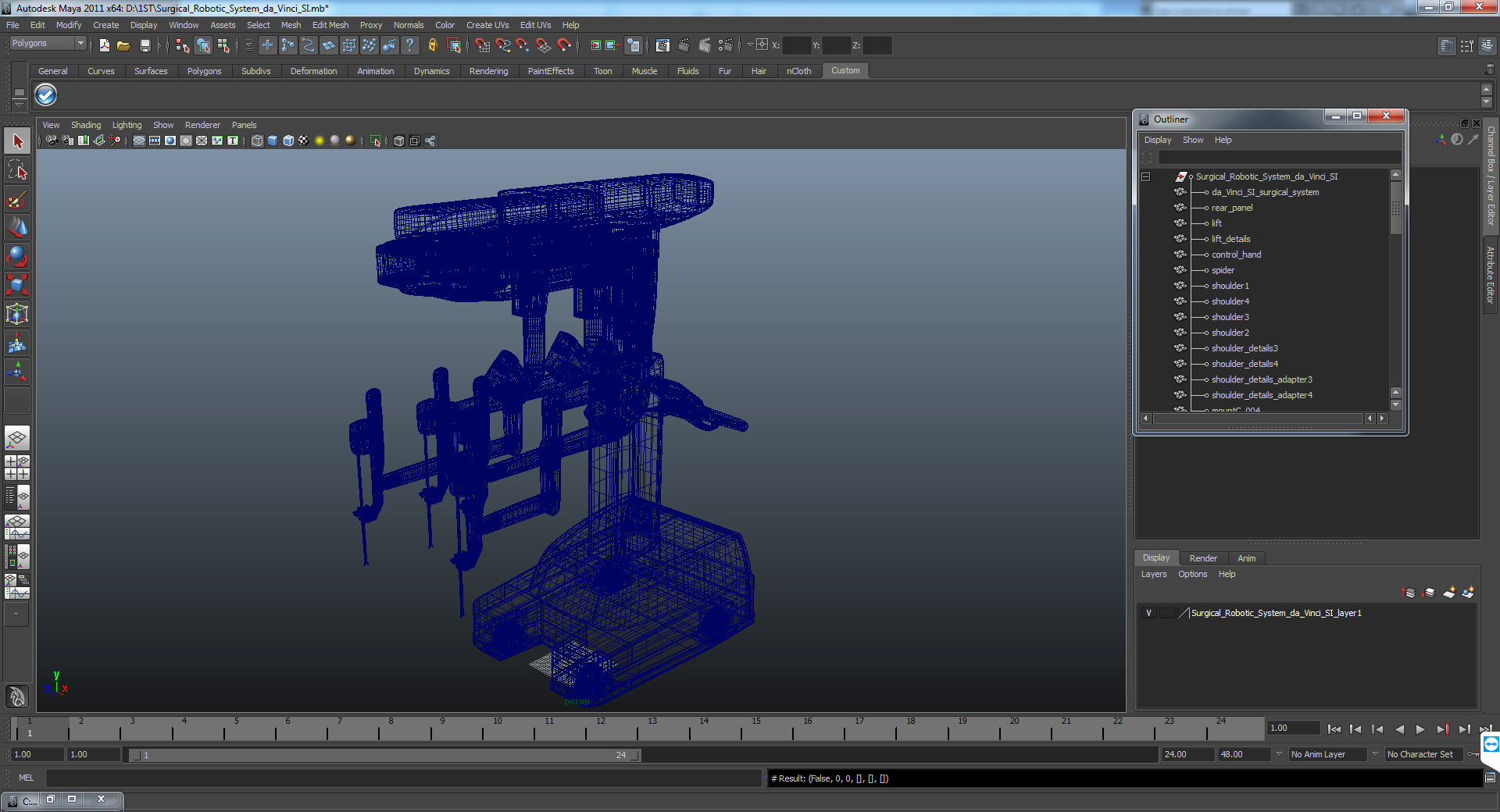This screenshot has width=1500, height=812.
Task: Switch to the Rendering shelf tab
Action: point(488,71)
